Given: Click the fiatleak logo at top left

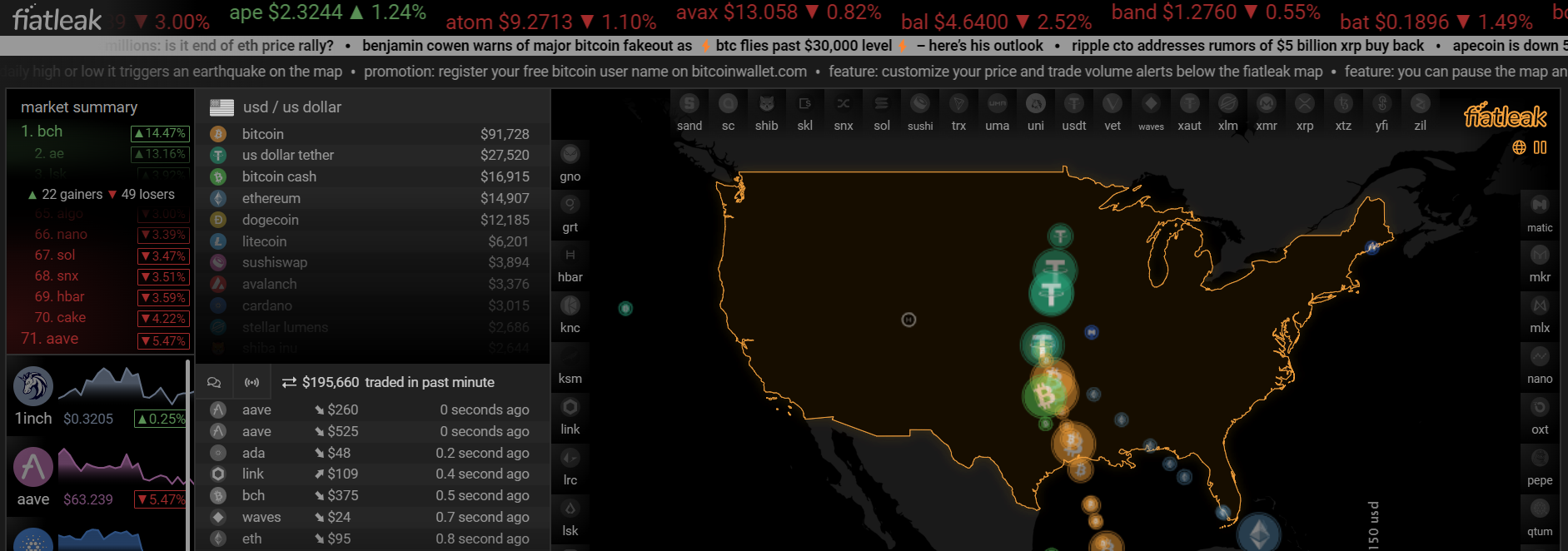Looking at the screenshot, I should [x=57, y=18].
